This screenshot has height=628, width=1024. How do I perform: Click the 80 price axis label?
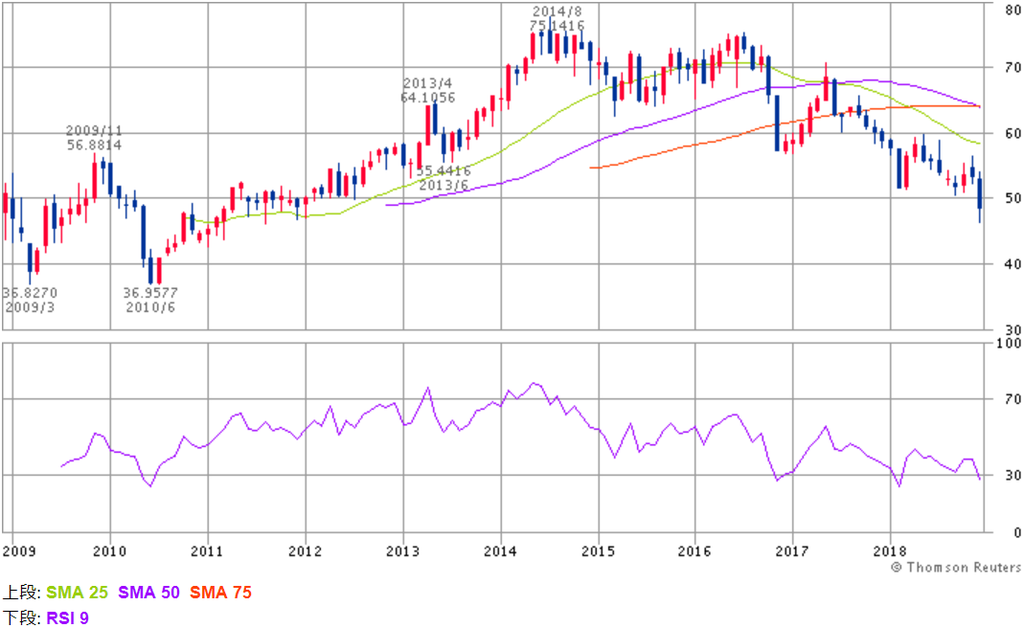pyautogui.click(x=1013, y=10)
